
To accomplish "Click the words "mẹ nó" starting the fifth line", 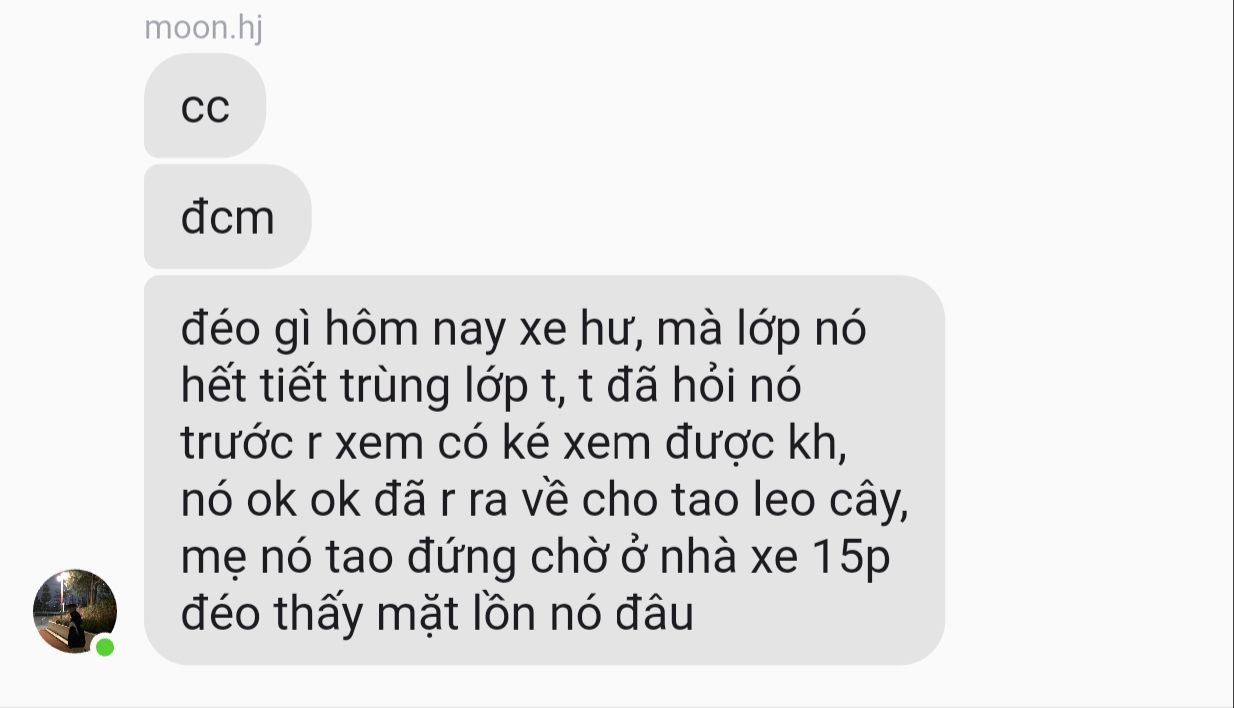I will pyautogui.click(x=246, y=557).
